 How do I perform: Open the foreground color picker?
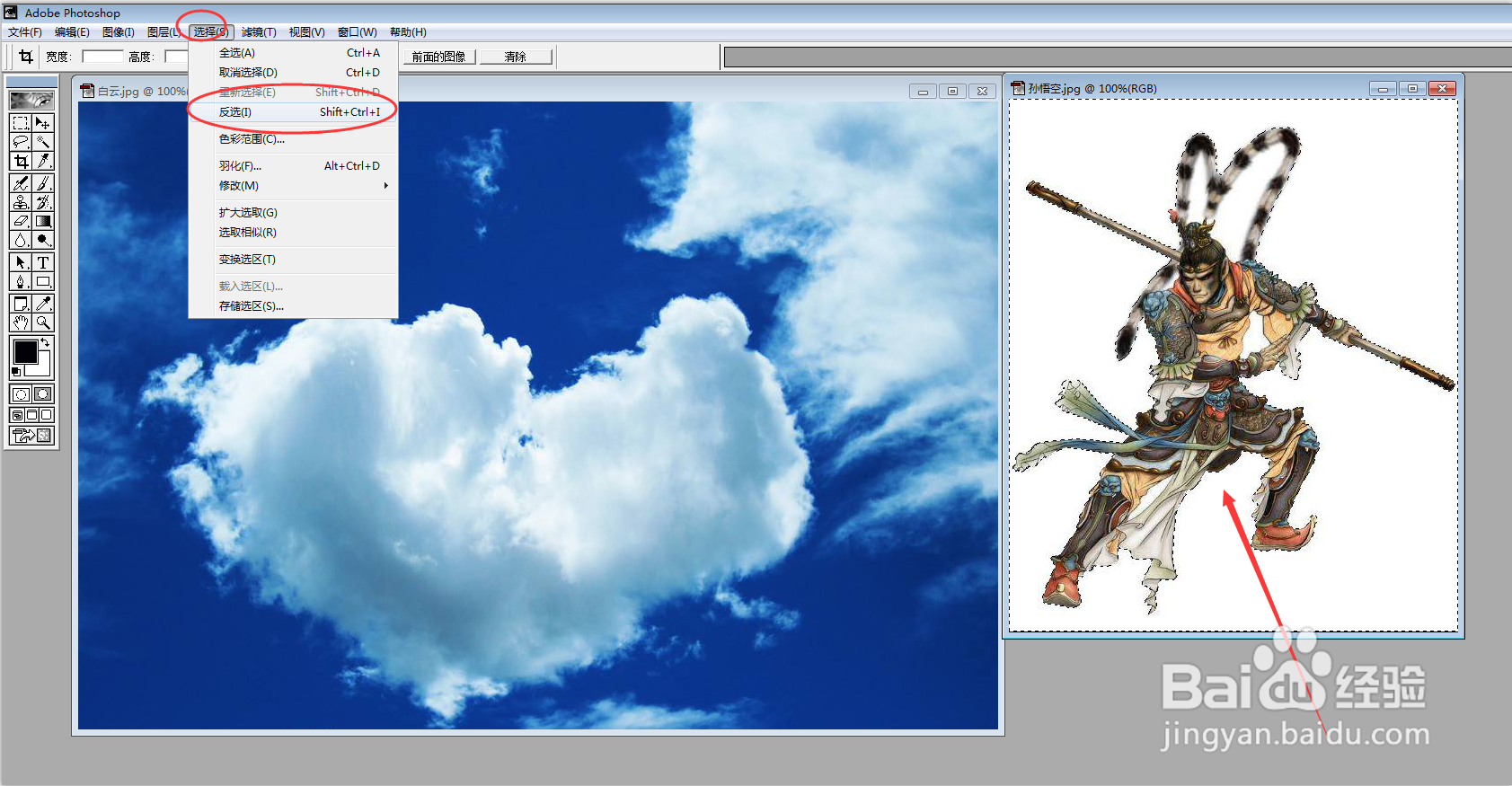pos(25,351)
